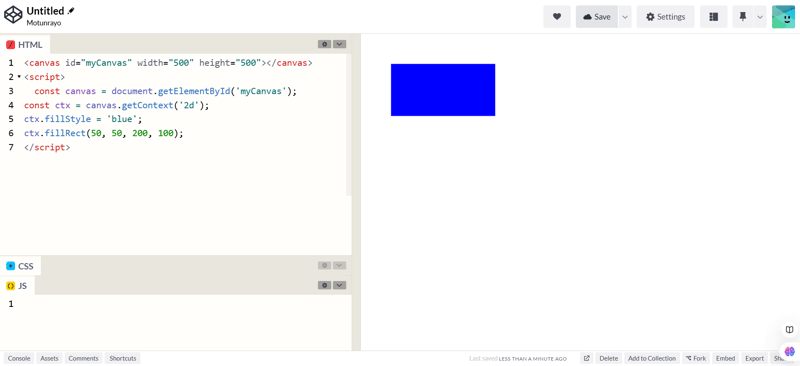Click the canvas tag code line
800x366 pixels.
coord(168,63)
